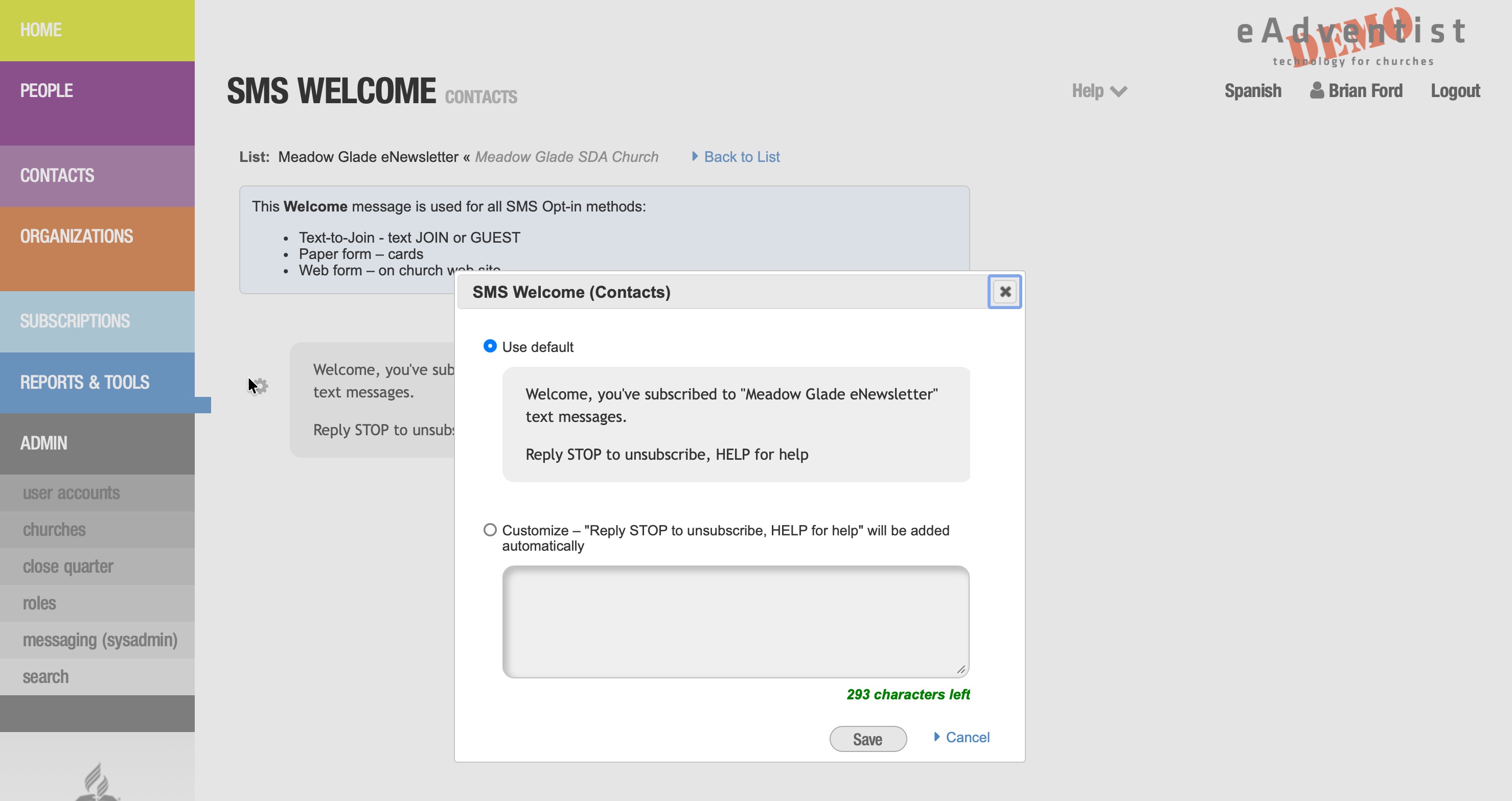Open the People sidebar menu
This screenshot has width=1512, height=801.
tap(47, 91)
